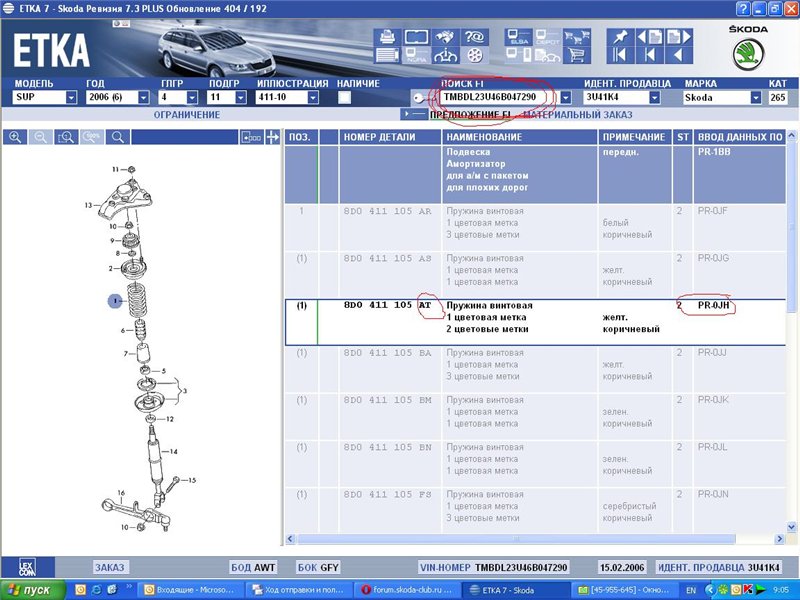
Task: Select callout 1 on the spring diagram
Action: [115, 301]
